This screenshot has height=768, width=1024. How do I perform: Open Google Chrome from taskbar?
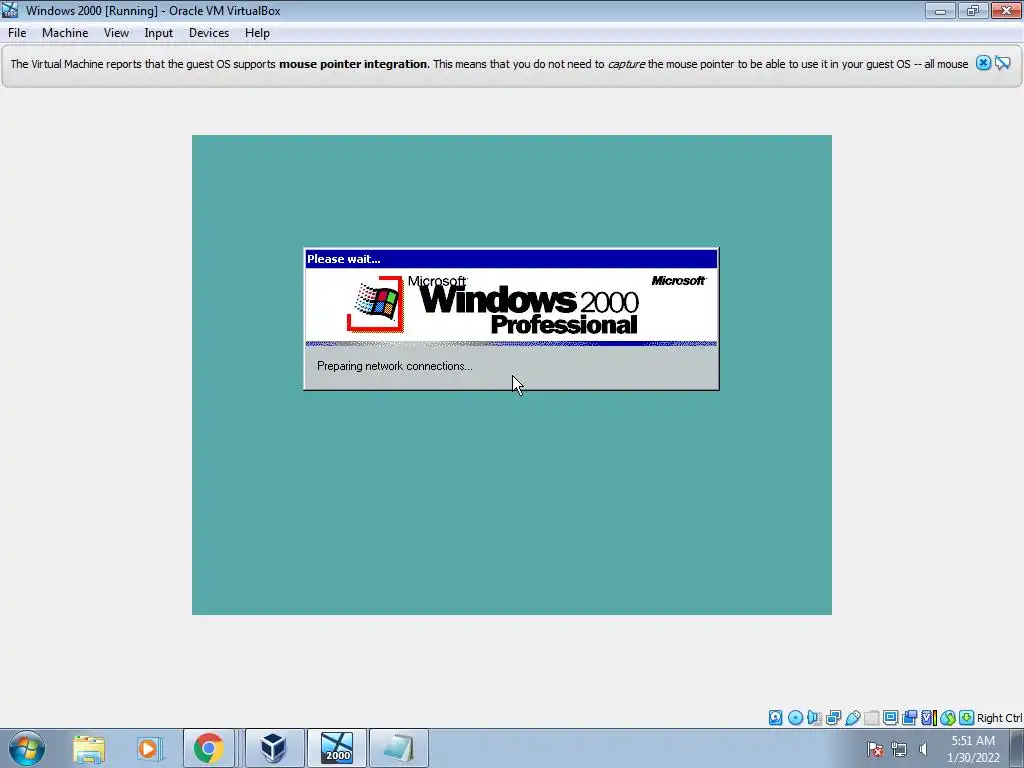208,748
